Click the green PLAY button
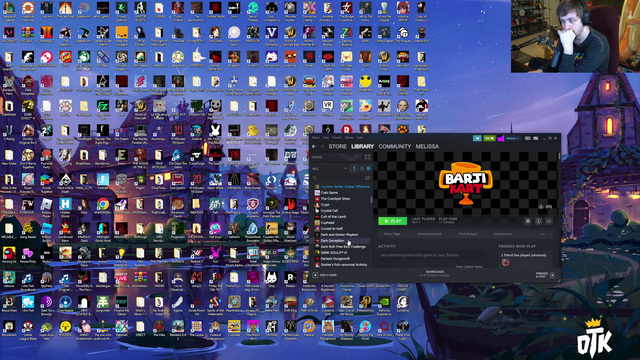Screen dimensions: 640x360 pos(393,221)
